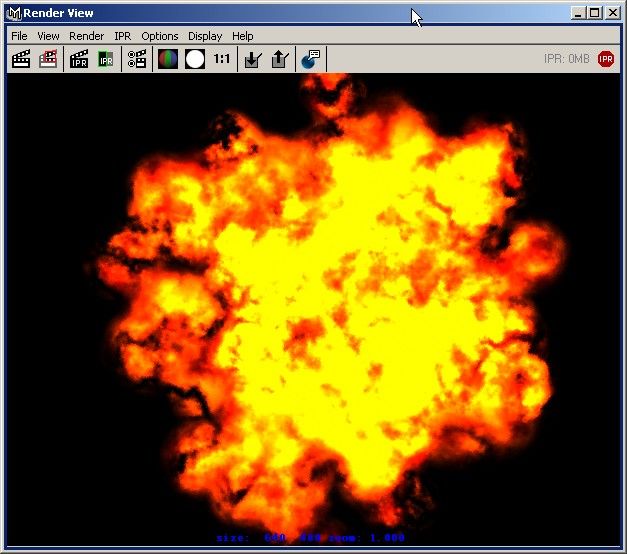Open the Display menu
The image size is (627, 554).
pos(205,36)
